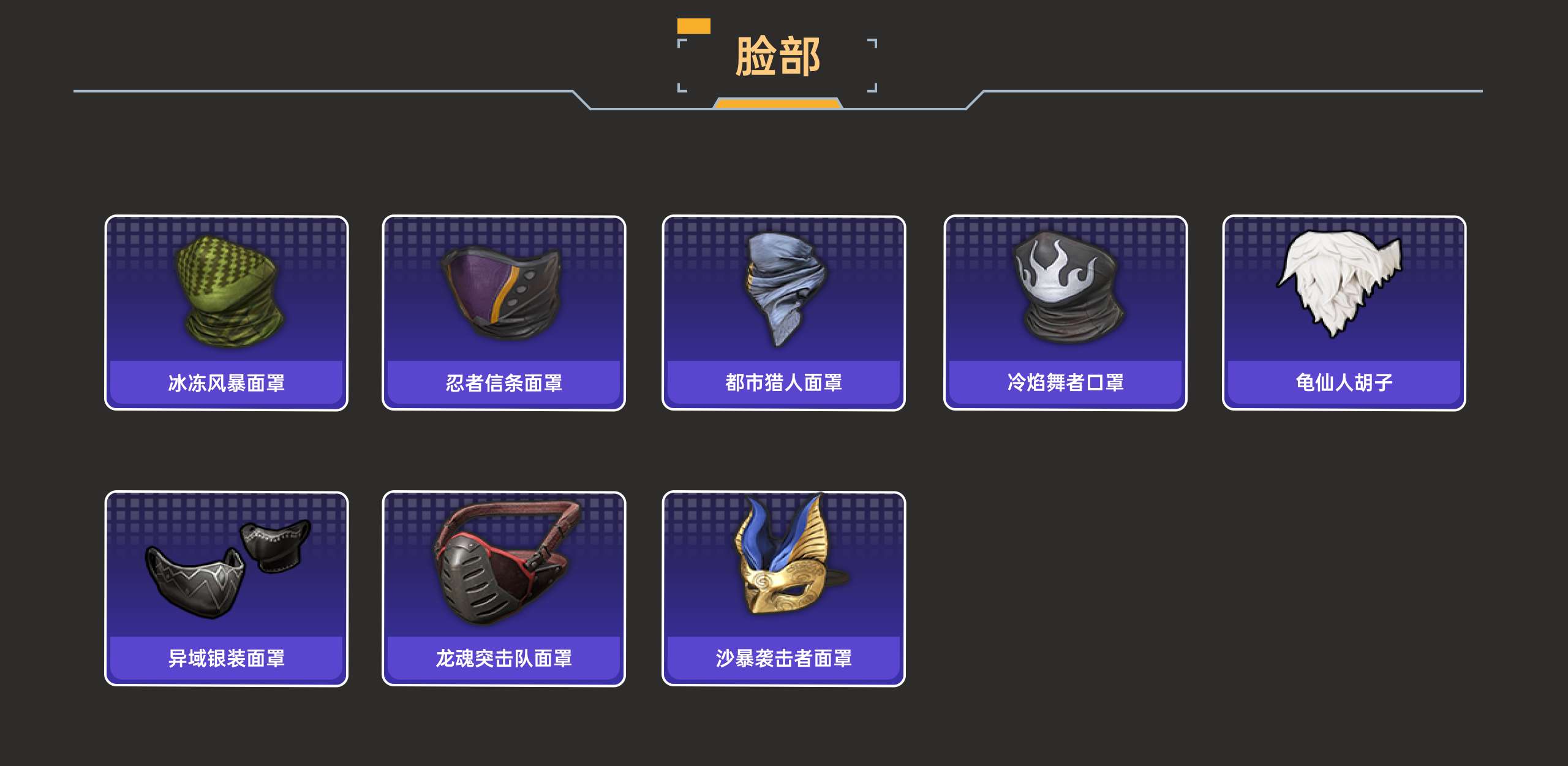
Task: Select the 冷焰舞者口罩 text label
Action: pos(1066,383)
